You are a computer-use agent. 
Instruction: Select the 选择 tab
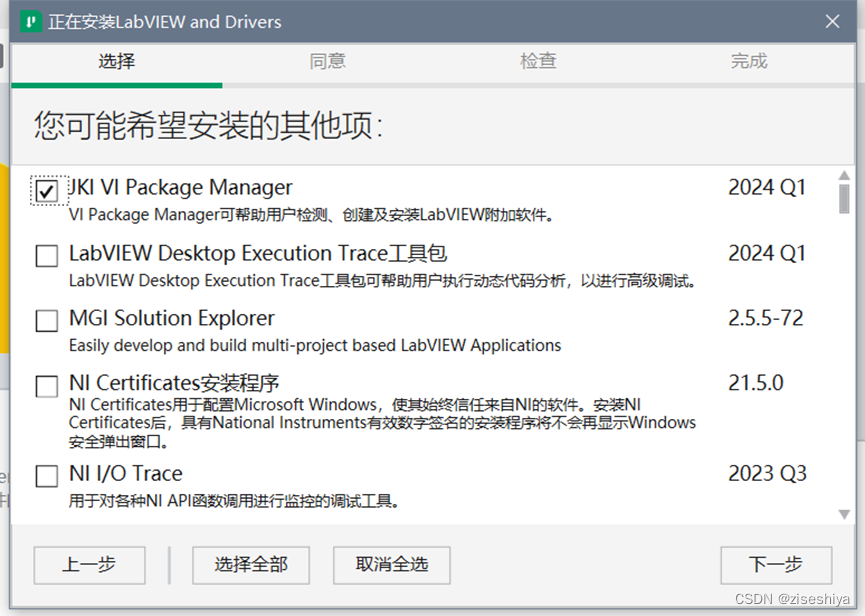116,61
